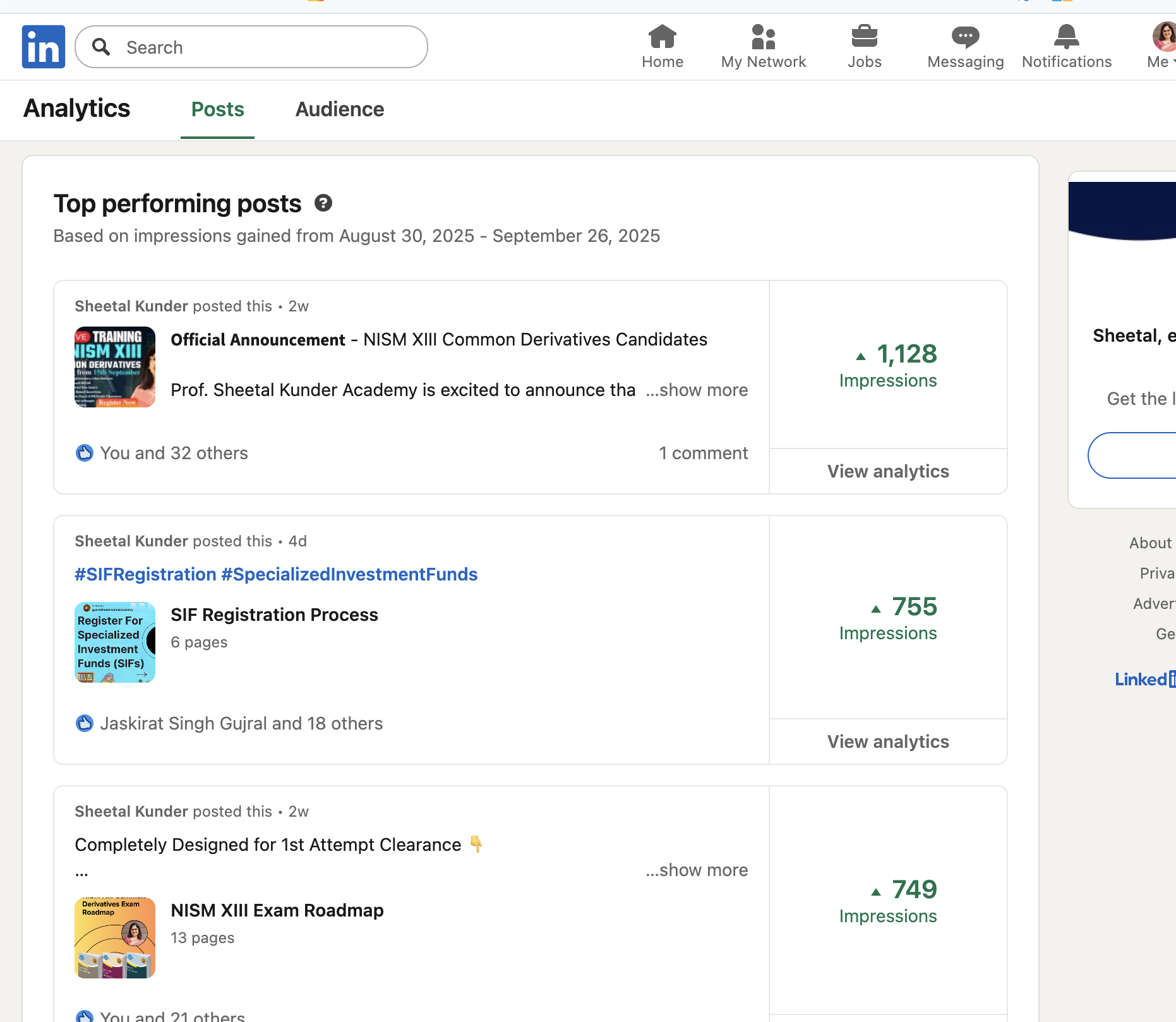
Task: Go to Home in navigation bar
Action: pyautogui.click(x=663, y=47)
